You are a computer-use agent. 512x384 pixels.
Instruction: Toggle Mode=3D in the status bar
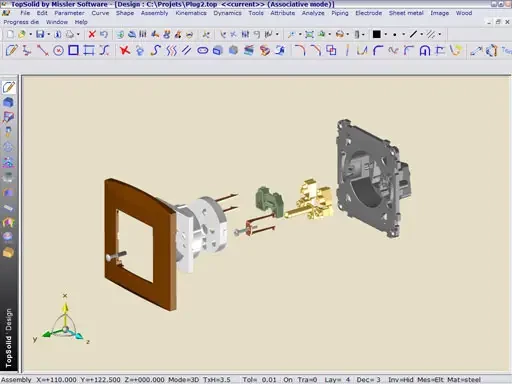183,380
